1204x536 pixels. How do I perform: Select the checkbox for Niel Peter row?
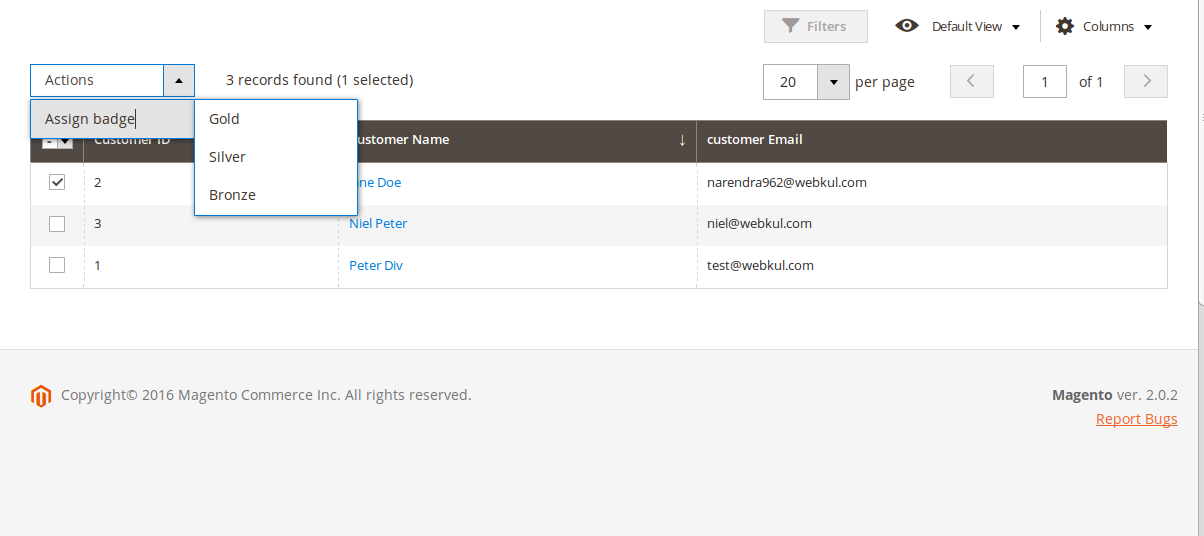(x=57, y=224)
